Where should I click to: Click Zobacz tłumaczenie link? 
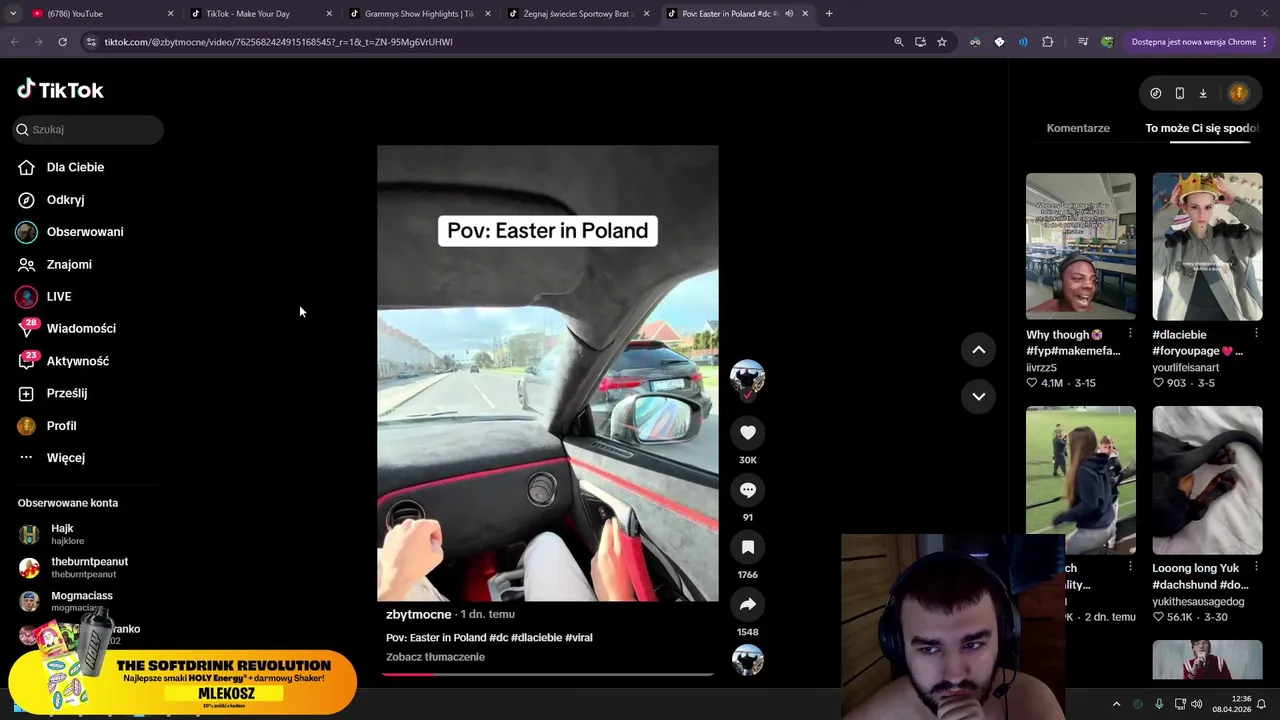pos(435,657)
